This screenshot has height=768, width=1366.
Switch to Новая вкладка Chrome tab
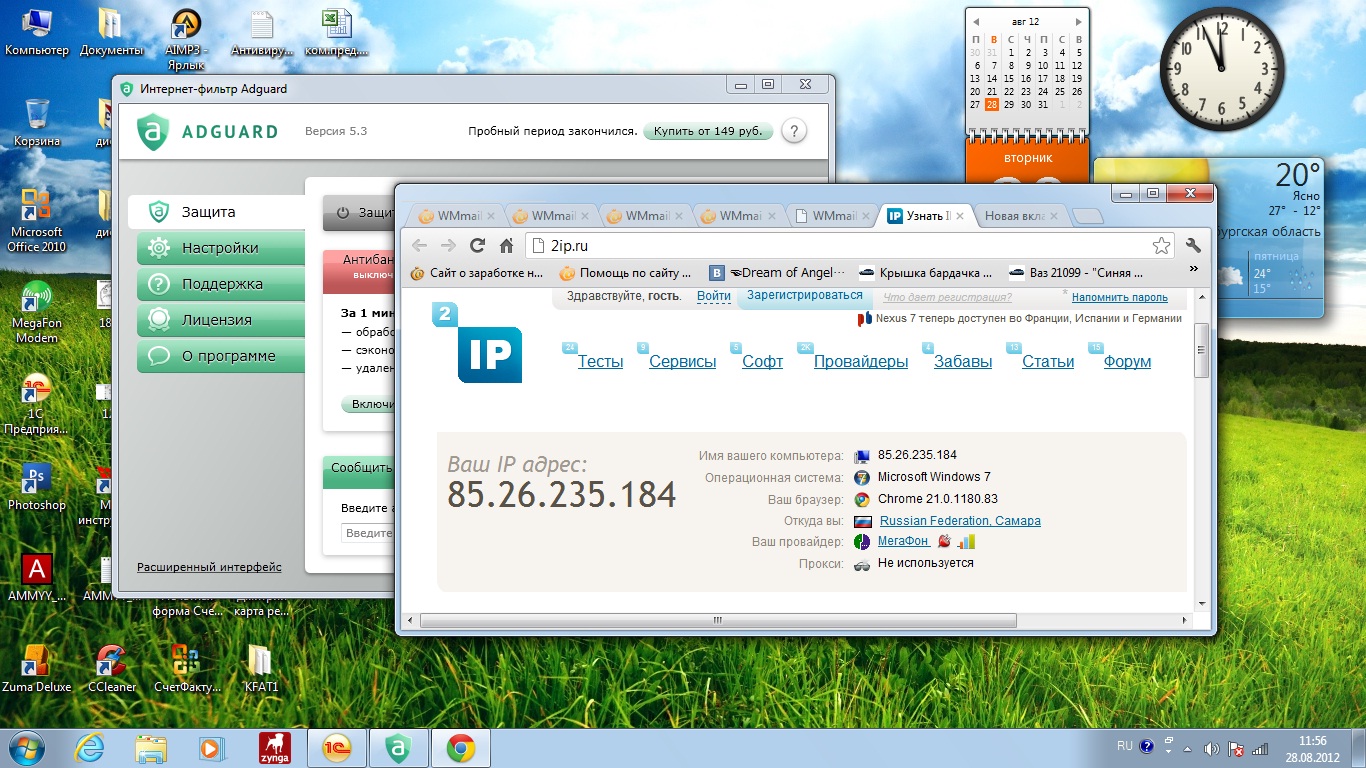coord(1016,215)
